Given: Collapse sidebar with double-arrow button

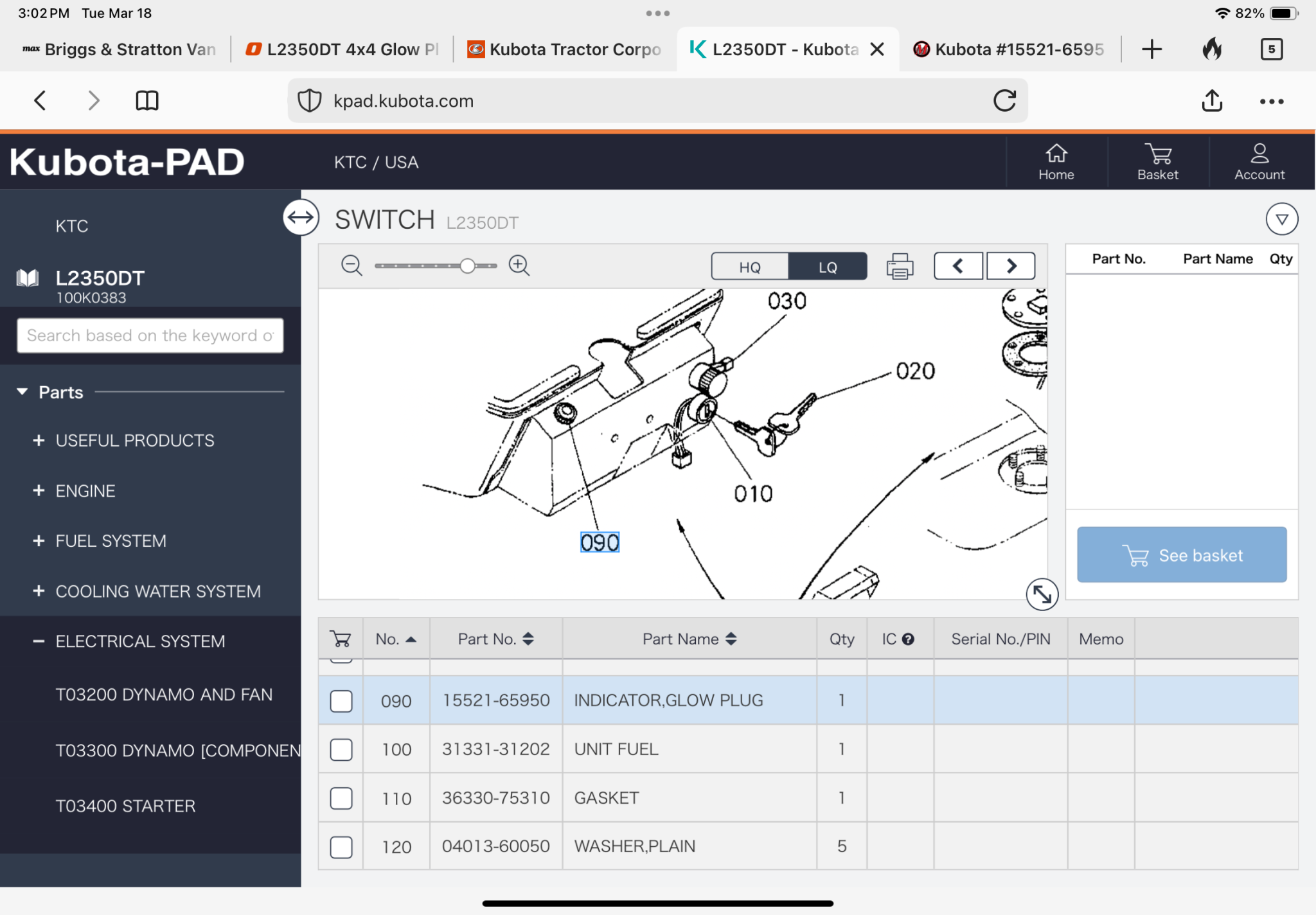Looking at the screenshot, I should point(301,217).
